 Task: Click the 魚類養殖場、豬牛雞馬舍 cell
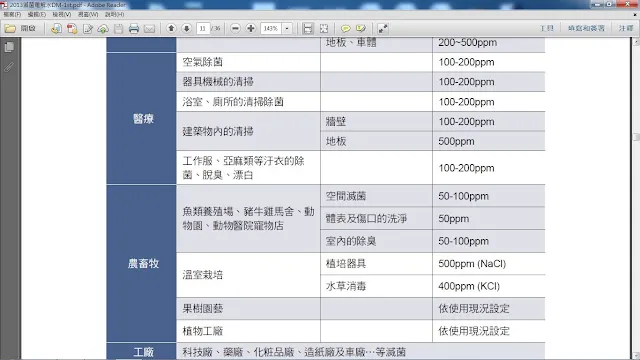(249, 218)
